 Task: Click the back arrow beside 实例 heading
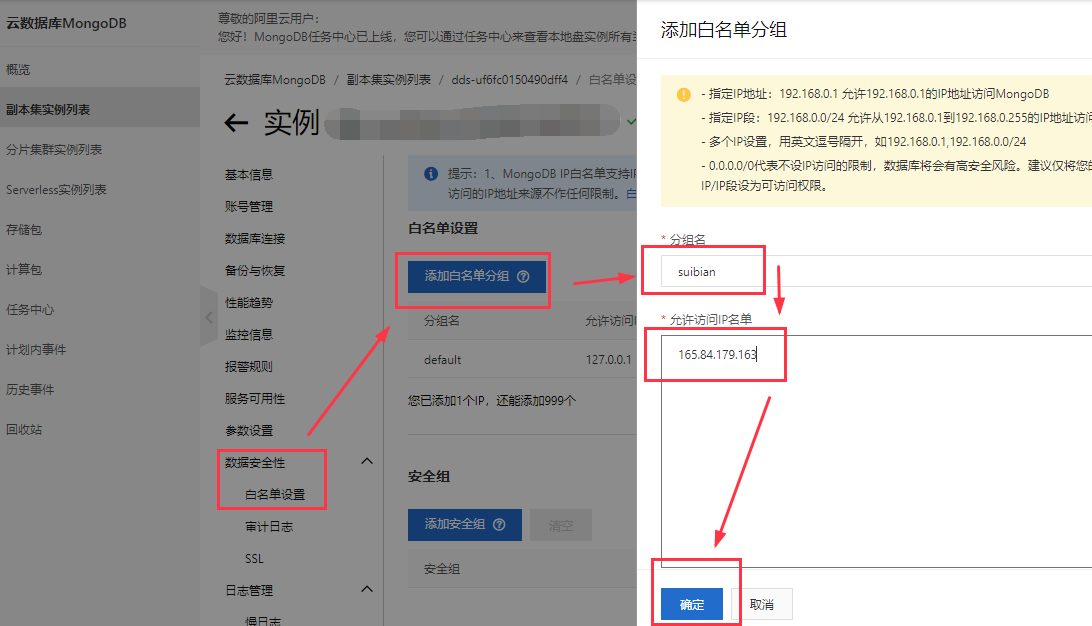click(x=236, y=123)
